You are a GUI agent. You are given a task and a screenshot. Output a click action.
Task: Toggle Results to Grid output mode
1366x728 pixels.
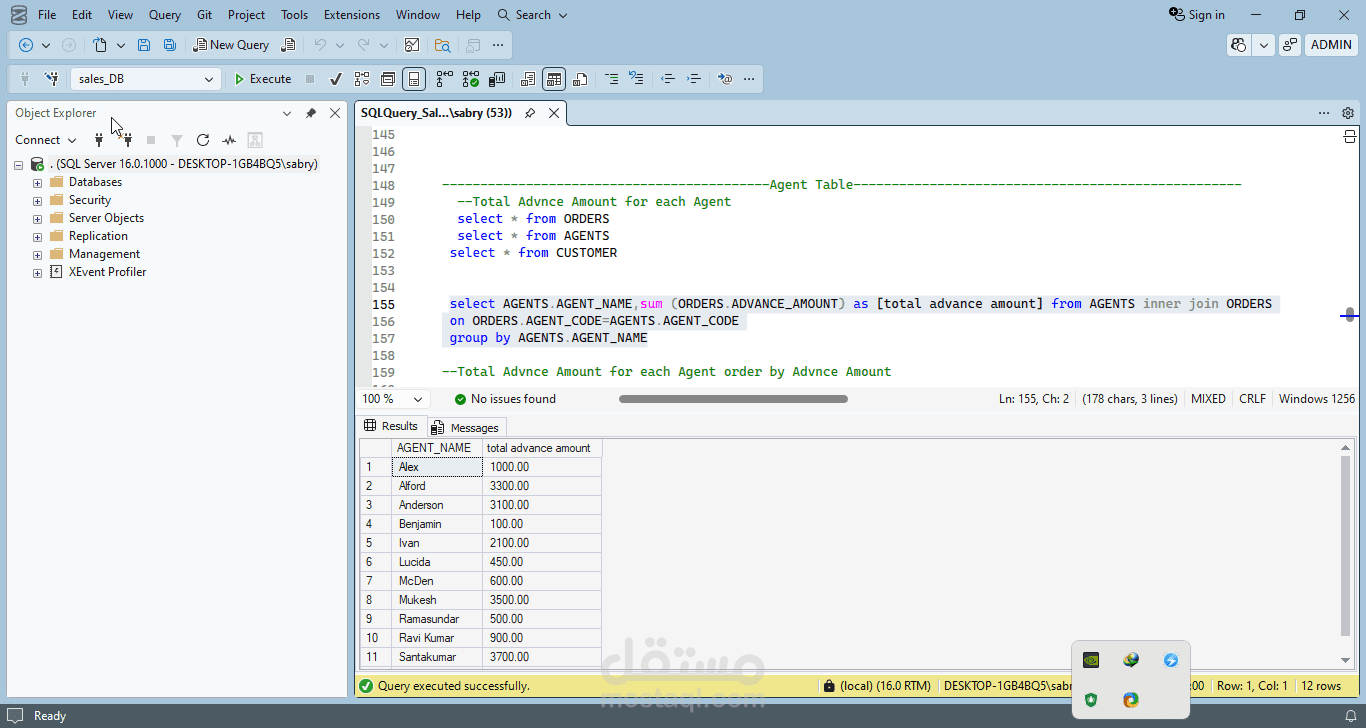point(554,79)
